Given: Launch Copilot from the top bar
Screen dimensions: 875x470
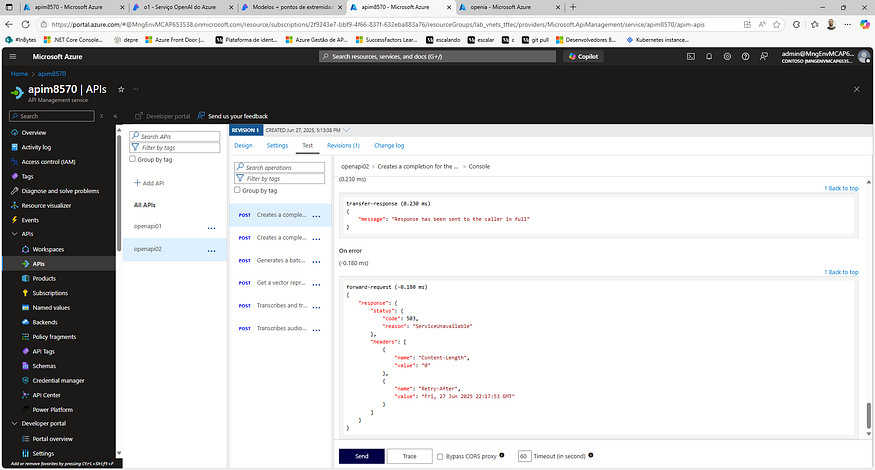Looking at the screenshot, I should [x=583, y=56].
